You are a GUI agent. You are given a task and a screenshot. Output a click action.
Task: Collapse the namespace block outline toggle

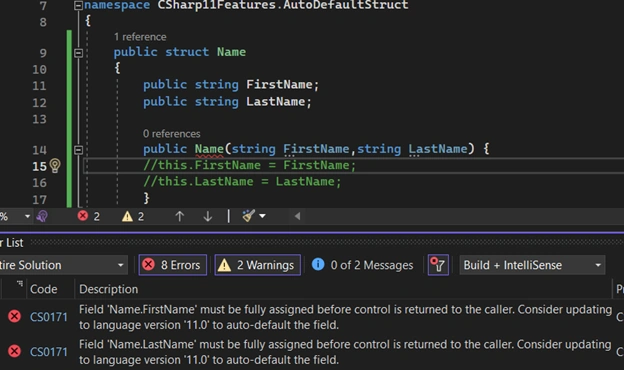point(78,6)
